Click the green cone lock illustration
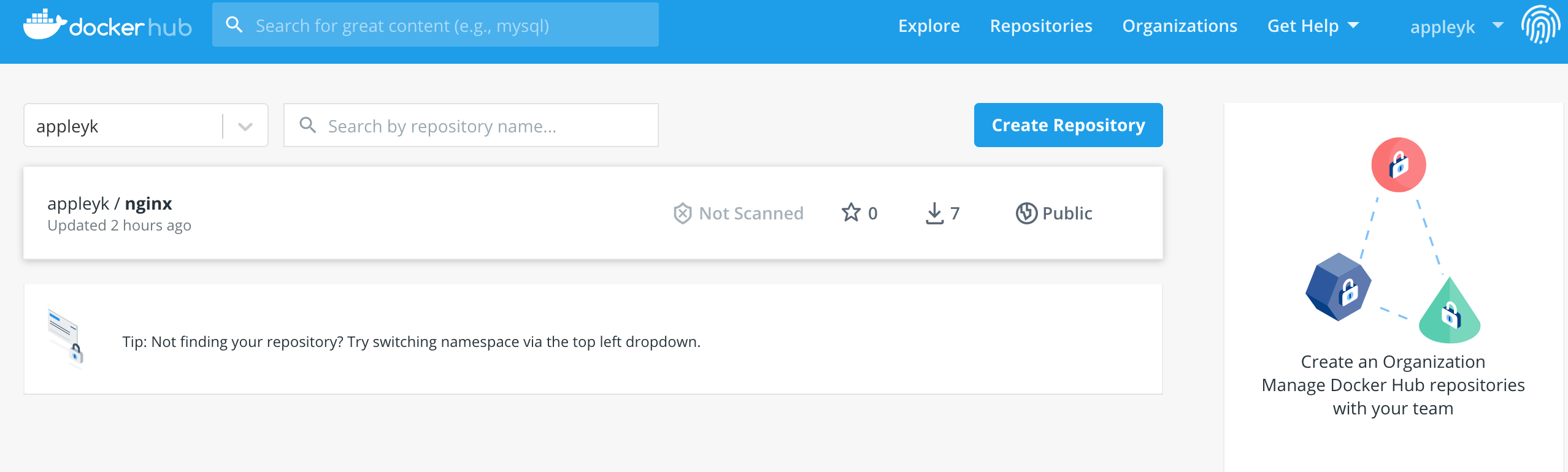 (1450, 311)
